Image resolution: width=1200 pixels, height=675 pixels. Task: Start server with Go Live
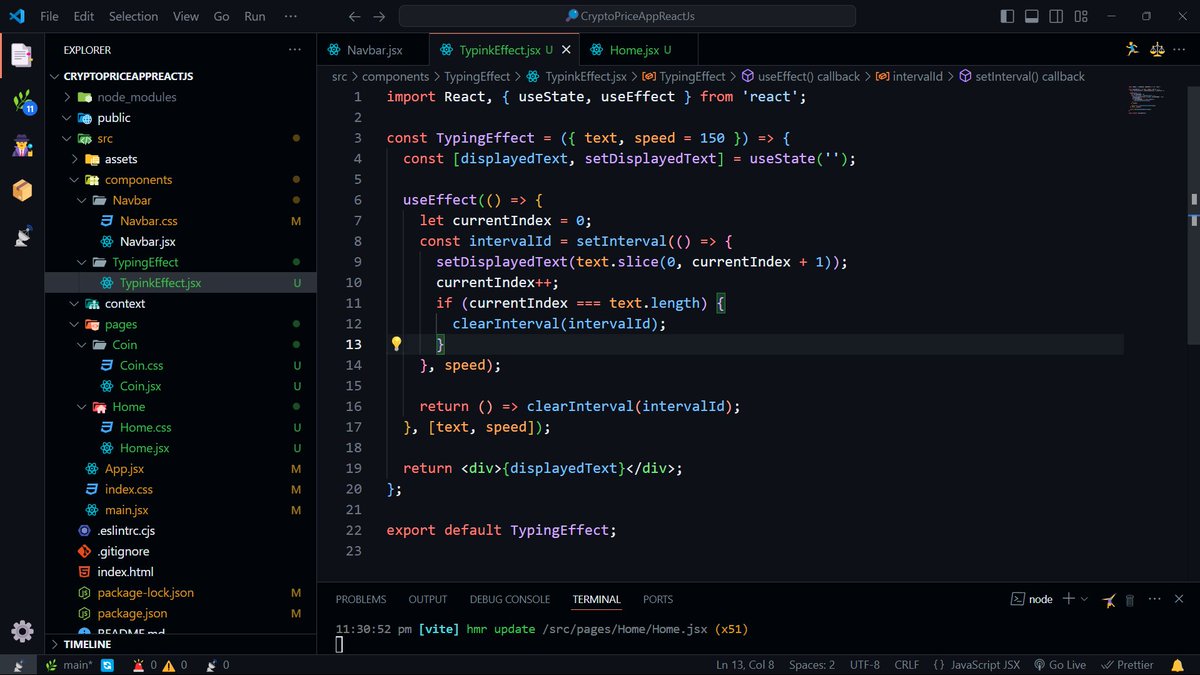pyautogui.click(x=1060, y=665)
